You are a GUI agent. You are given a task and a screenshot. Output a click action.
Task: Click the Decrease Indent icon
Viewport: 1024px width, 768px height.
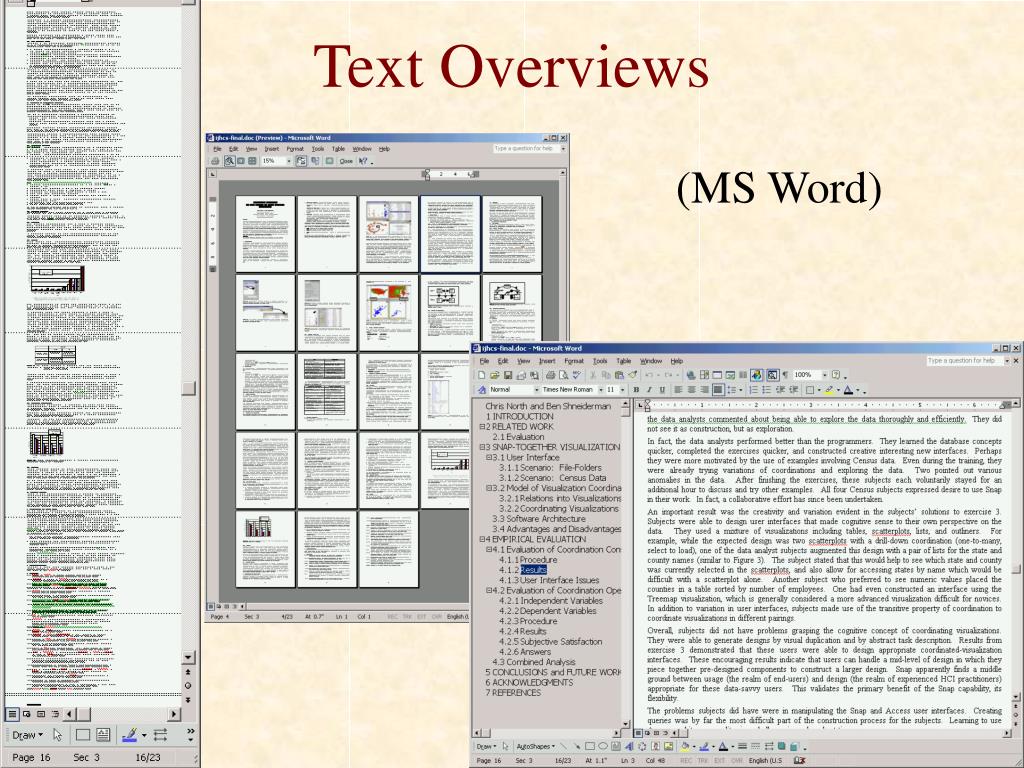[780, 390]
